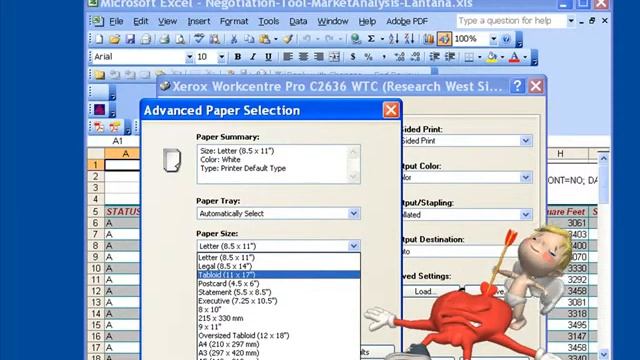Screen dimensions: 640x360
Task: Open the Zoom 100% dropdown
Action: click(493, 39)
